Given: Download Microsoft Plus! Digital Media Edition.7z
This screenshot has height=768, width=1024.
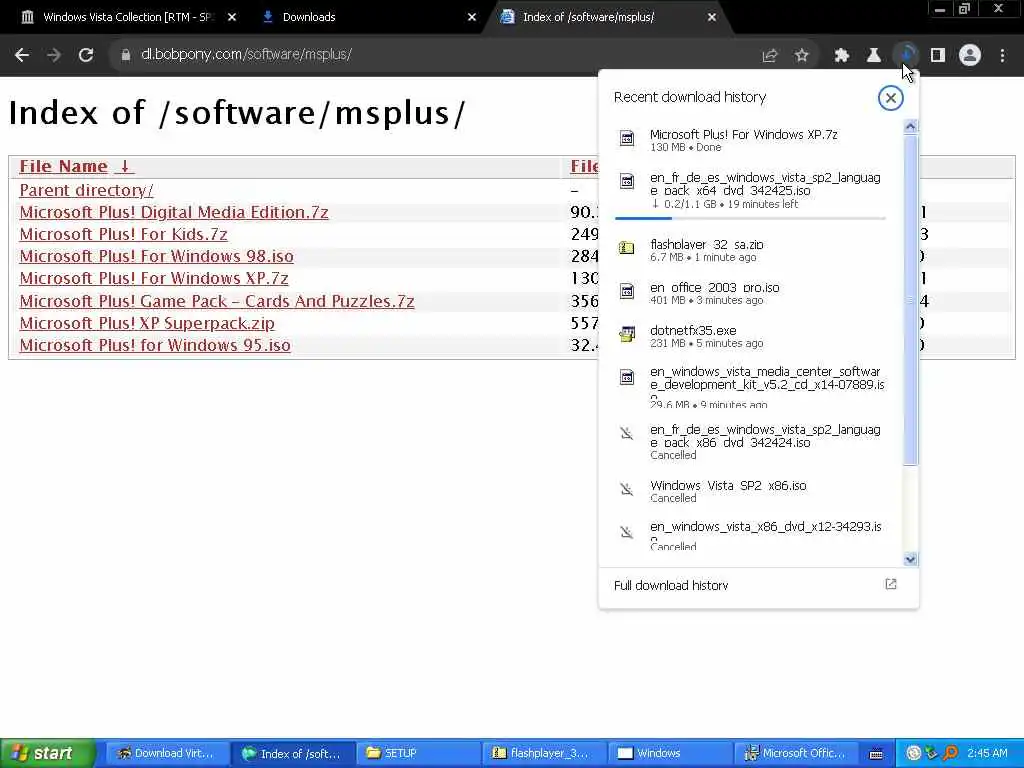Looking at the screenshot, I should pos(174,212).
